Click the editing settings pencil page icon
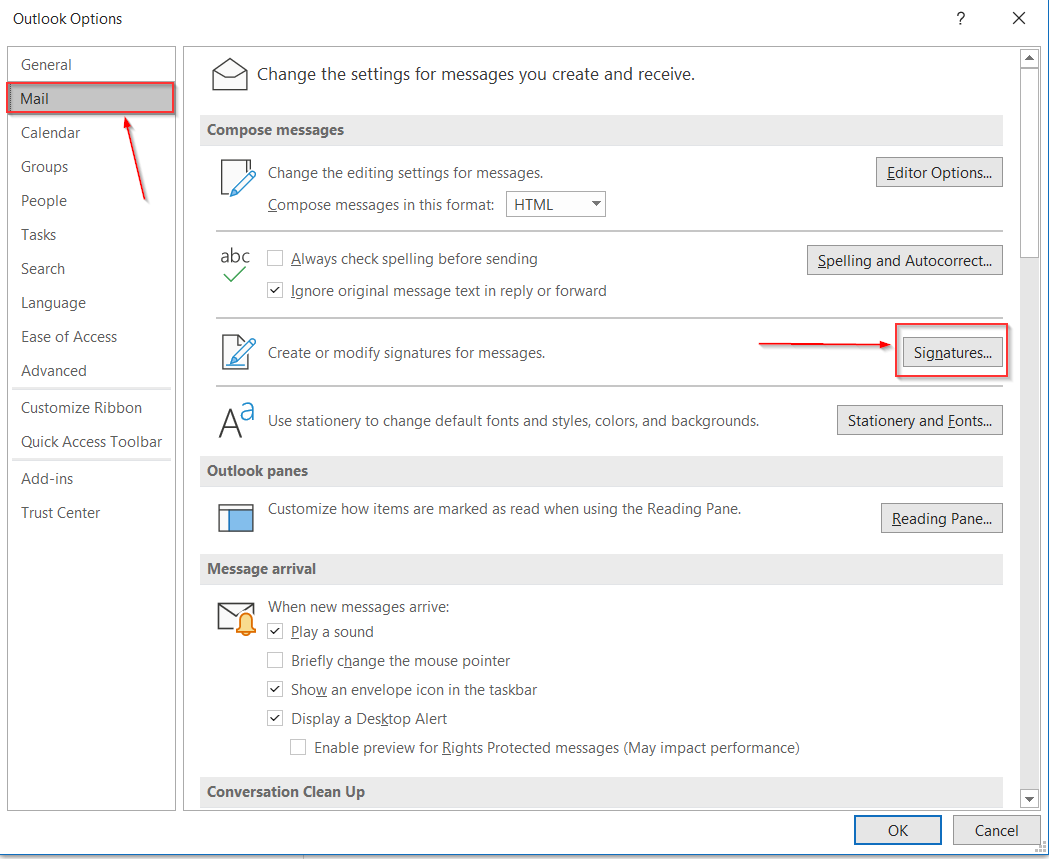This screenshot has height=859, width=1049. click(x=238, y=178)
